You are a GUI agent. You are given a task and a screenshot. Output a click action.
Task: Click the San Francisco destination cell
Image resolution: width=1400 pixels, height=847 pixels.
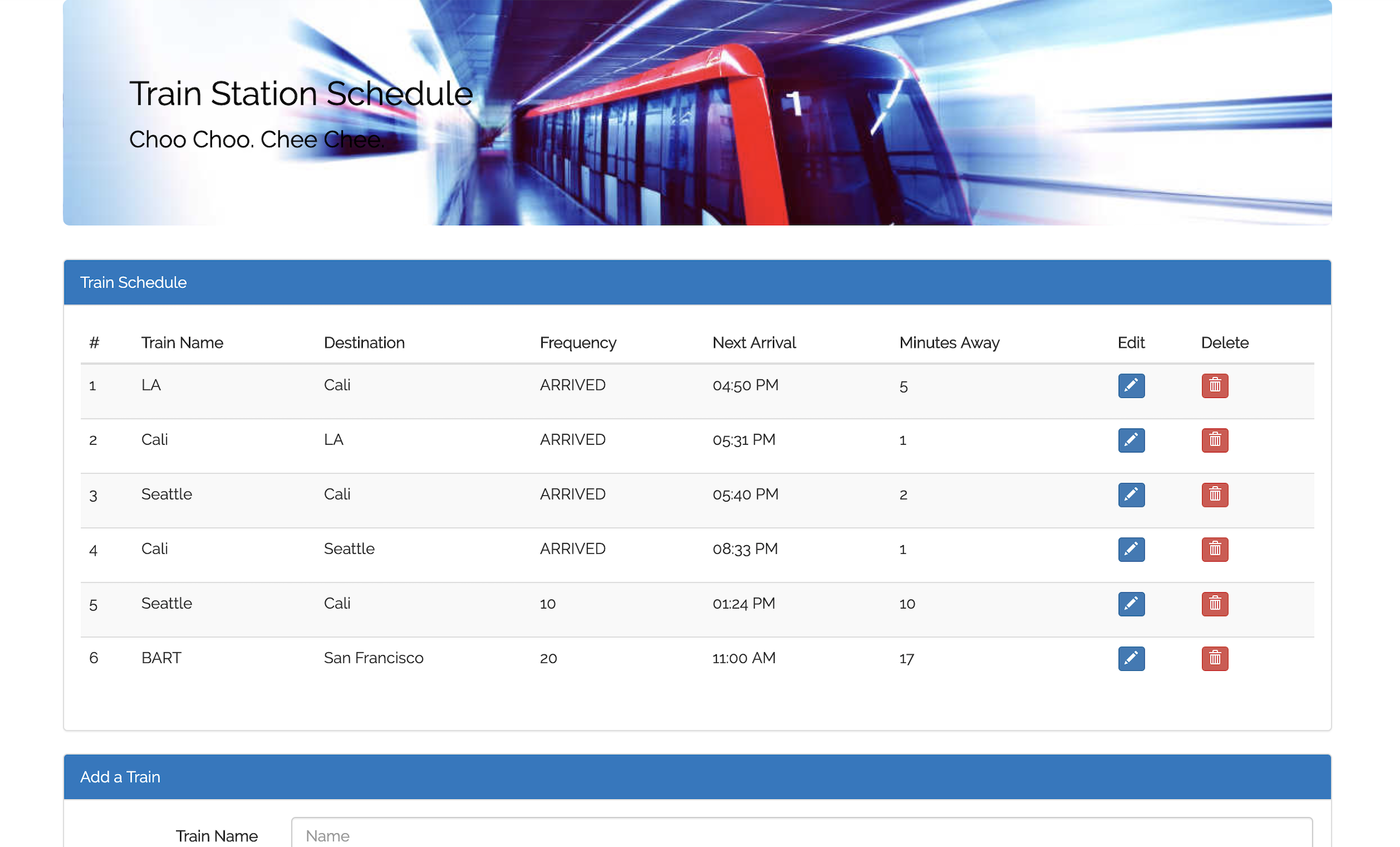tap(373, 658)
